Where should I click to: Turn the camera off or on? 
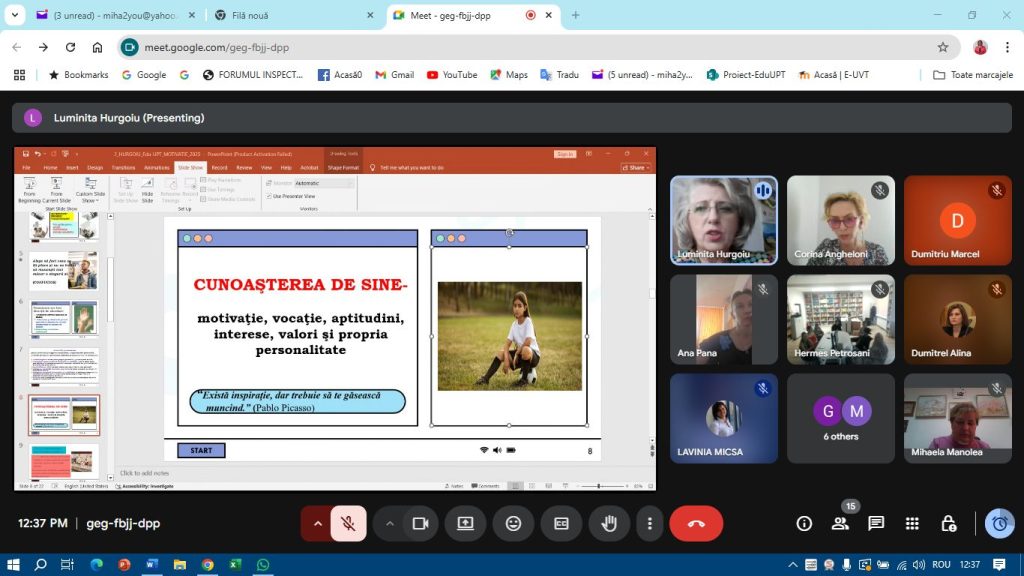pyautogui.click(x=421, y=523)
